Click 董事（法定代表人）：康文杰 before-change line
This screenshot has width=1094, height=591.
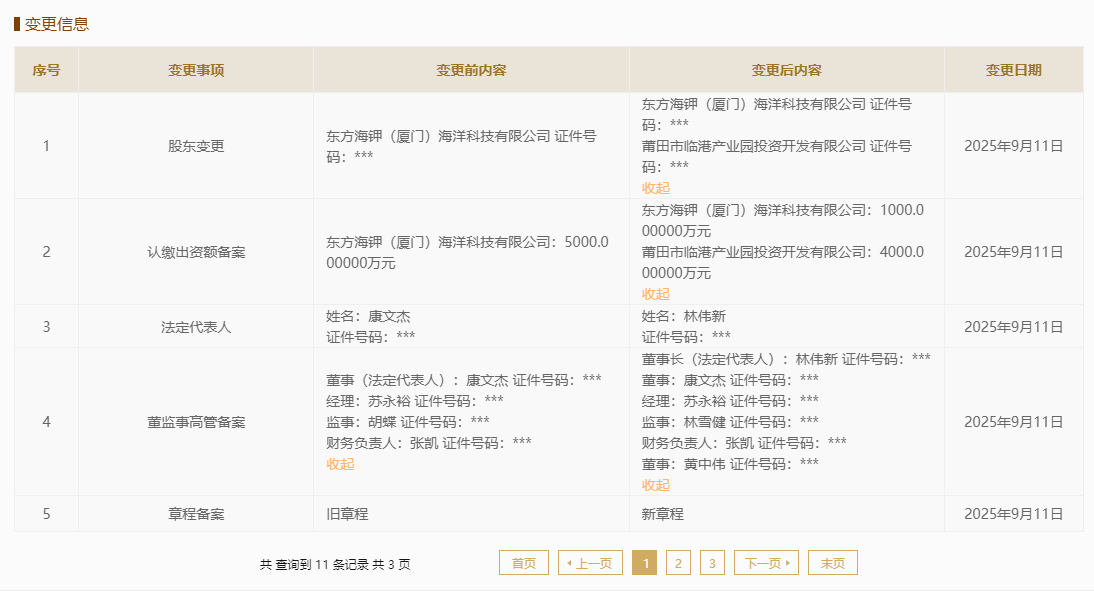pyautogui.click(x=463, y=380)
